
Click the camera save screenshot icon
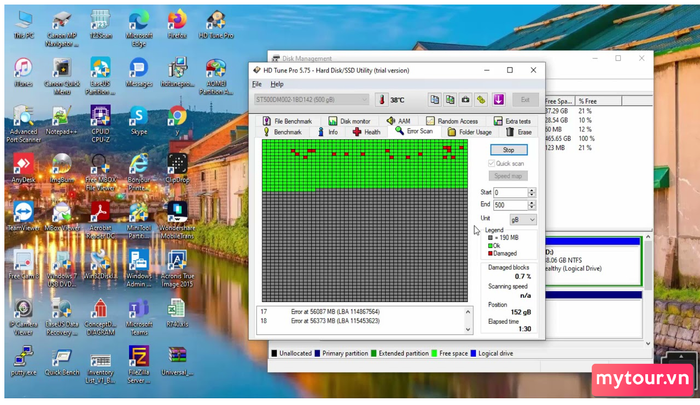point(465,100)
